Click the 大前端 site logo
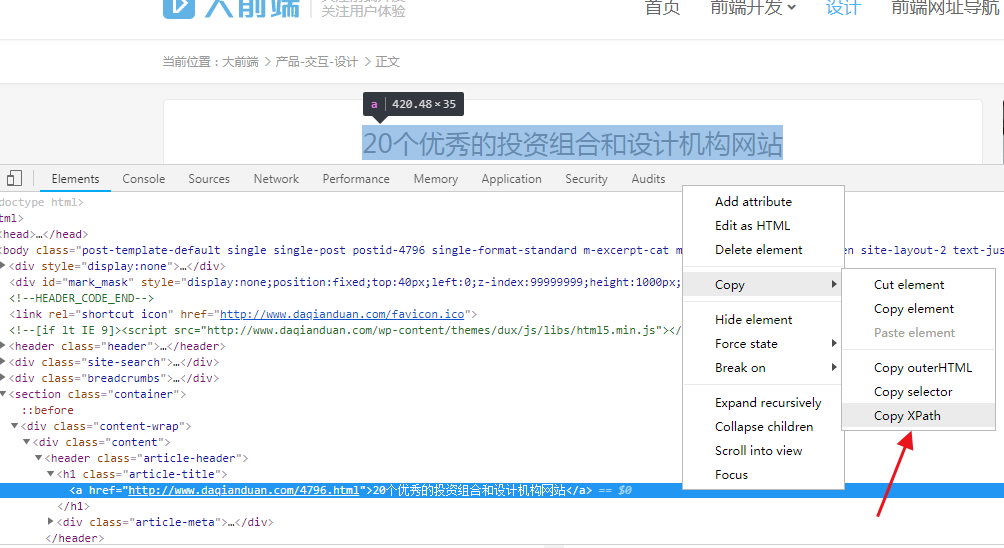The width and height of the screenshot is (1004, 548). click(231, 8)
